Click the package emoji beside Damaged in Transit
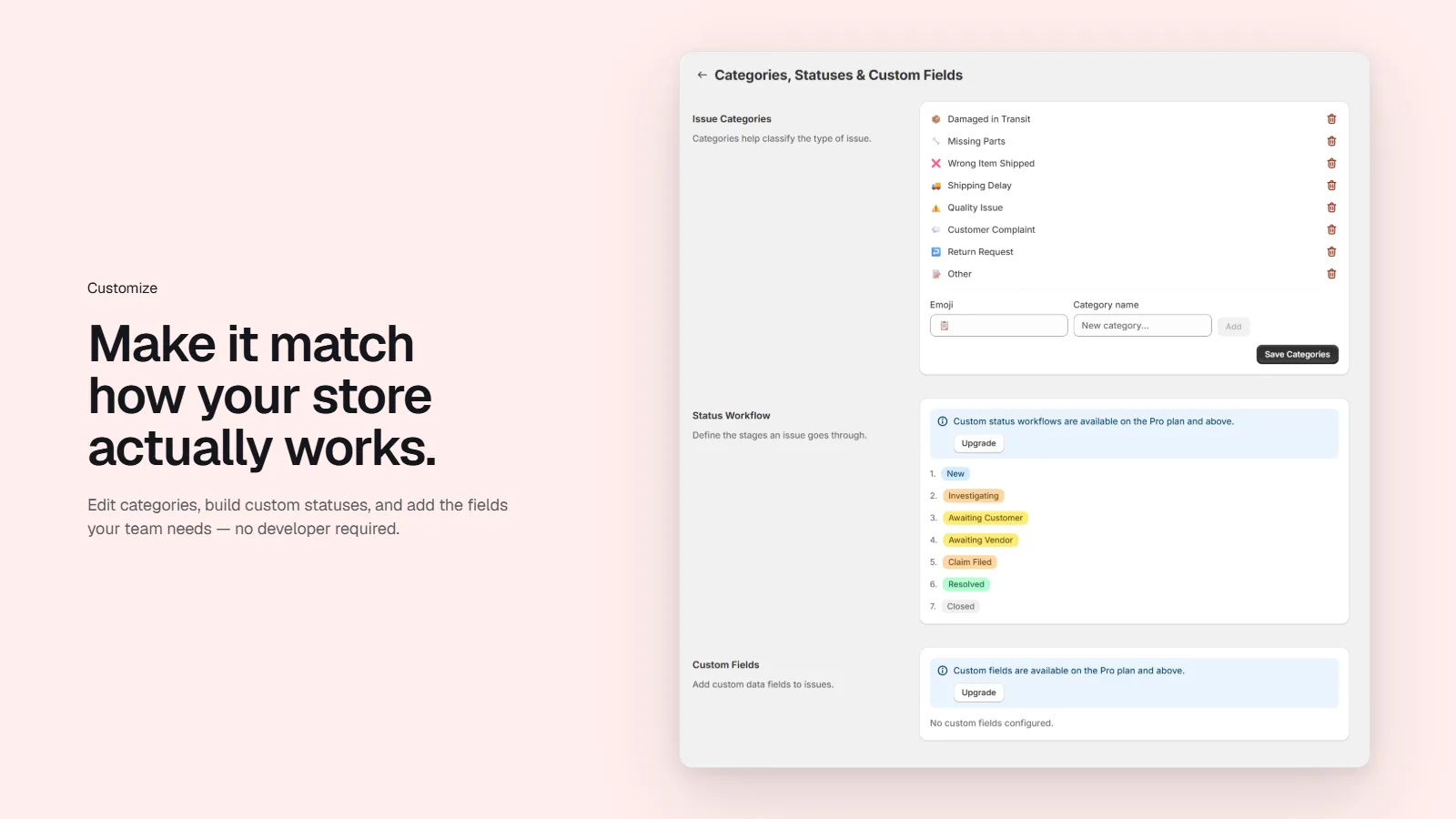 [935, 119]
